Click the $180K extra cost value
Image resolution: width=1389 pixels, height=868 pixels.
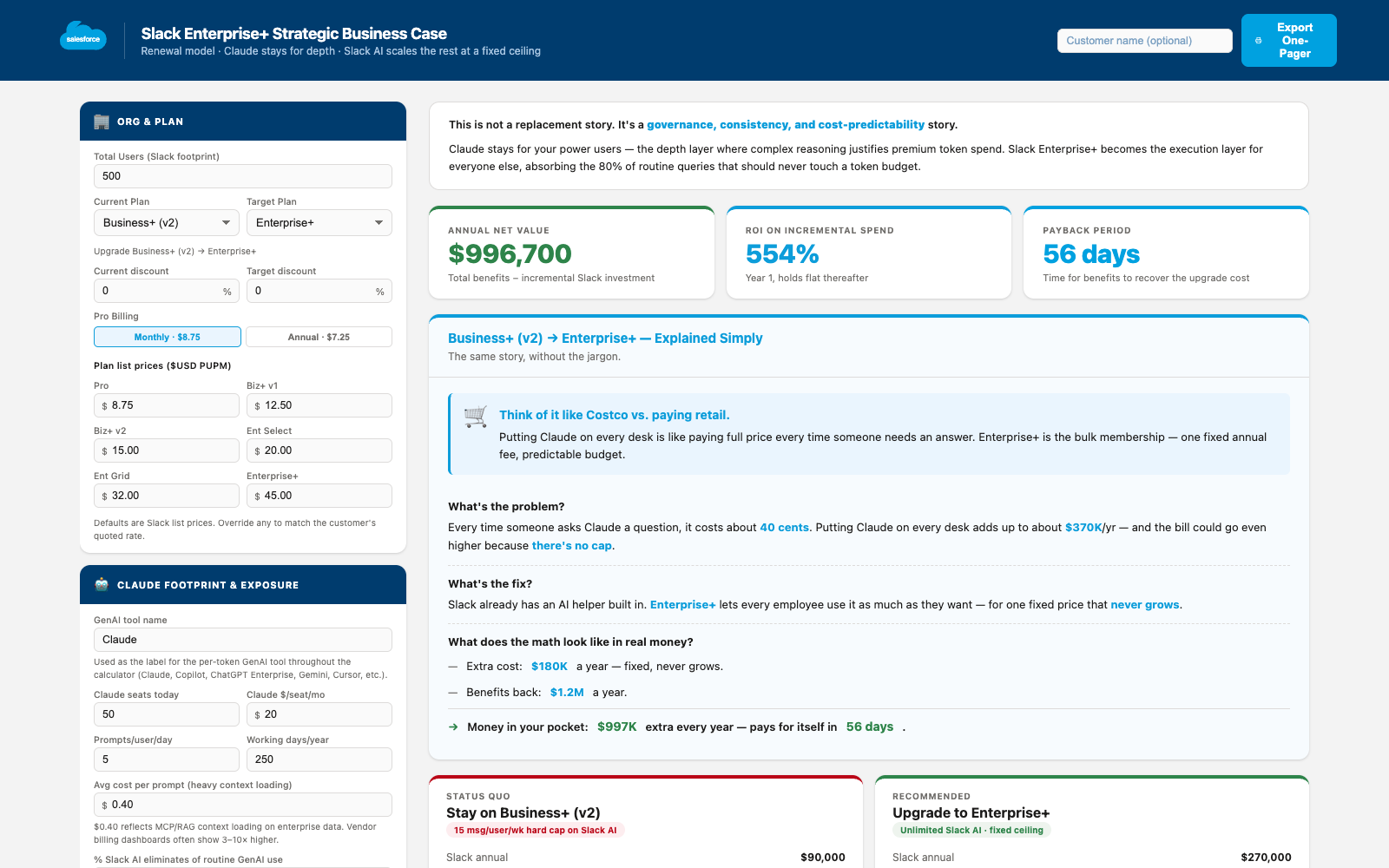coord(550,667)
